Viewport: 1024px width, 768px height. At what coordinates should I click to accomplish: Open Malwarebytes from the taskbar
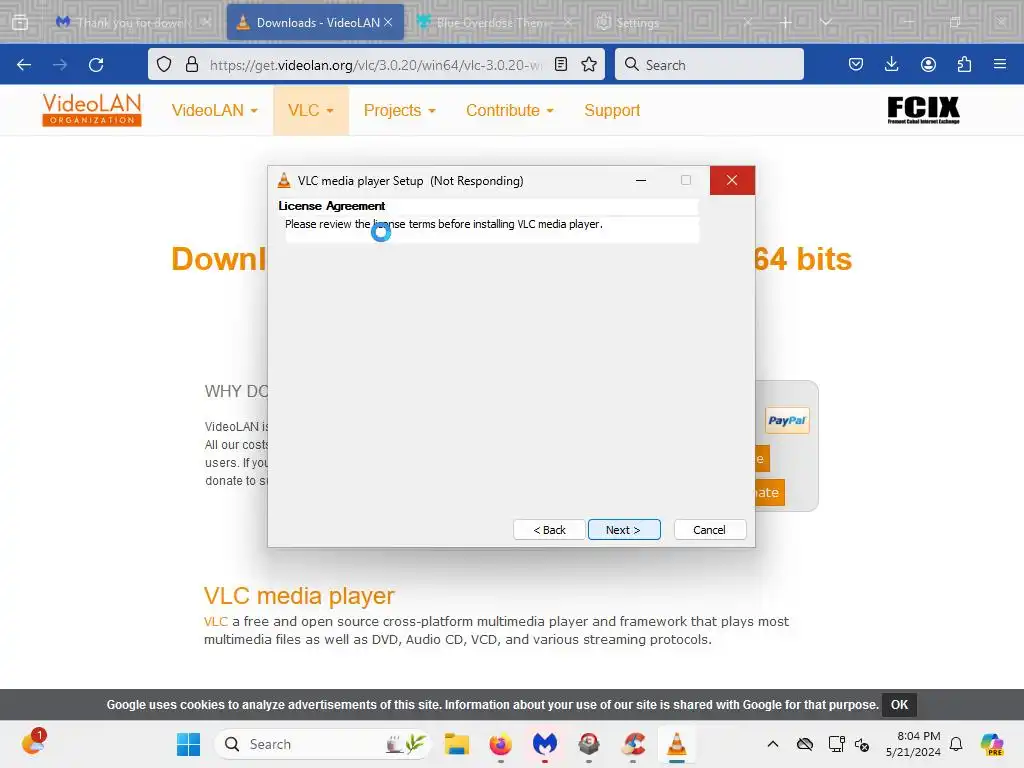pyautogui.click(x=545, y=744)
